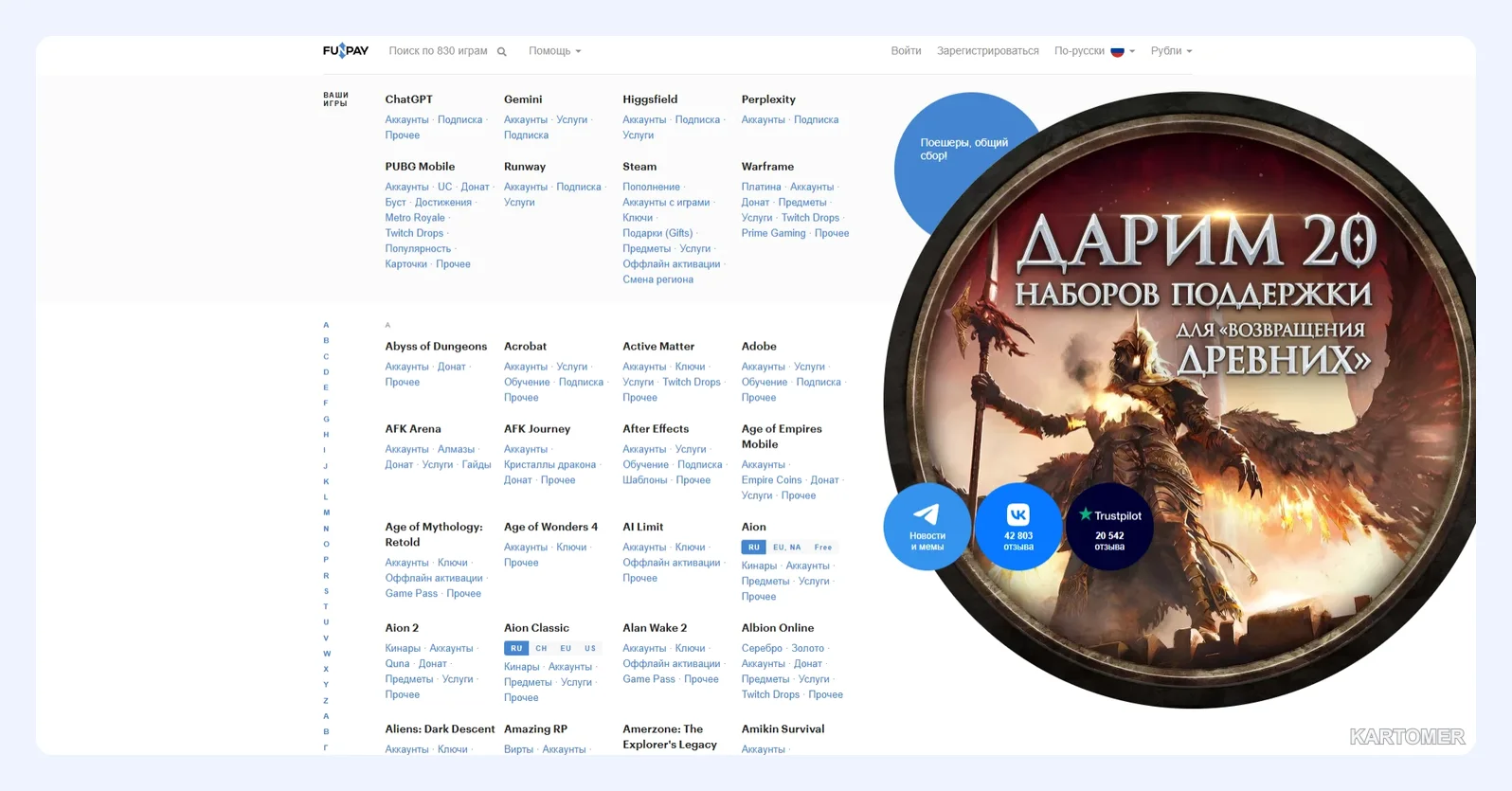Open After Effects Шаблоны link
1512x791 pixels.
pyautogui.click(x=645, y=480)
